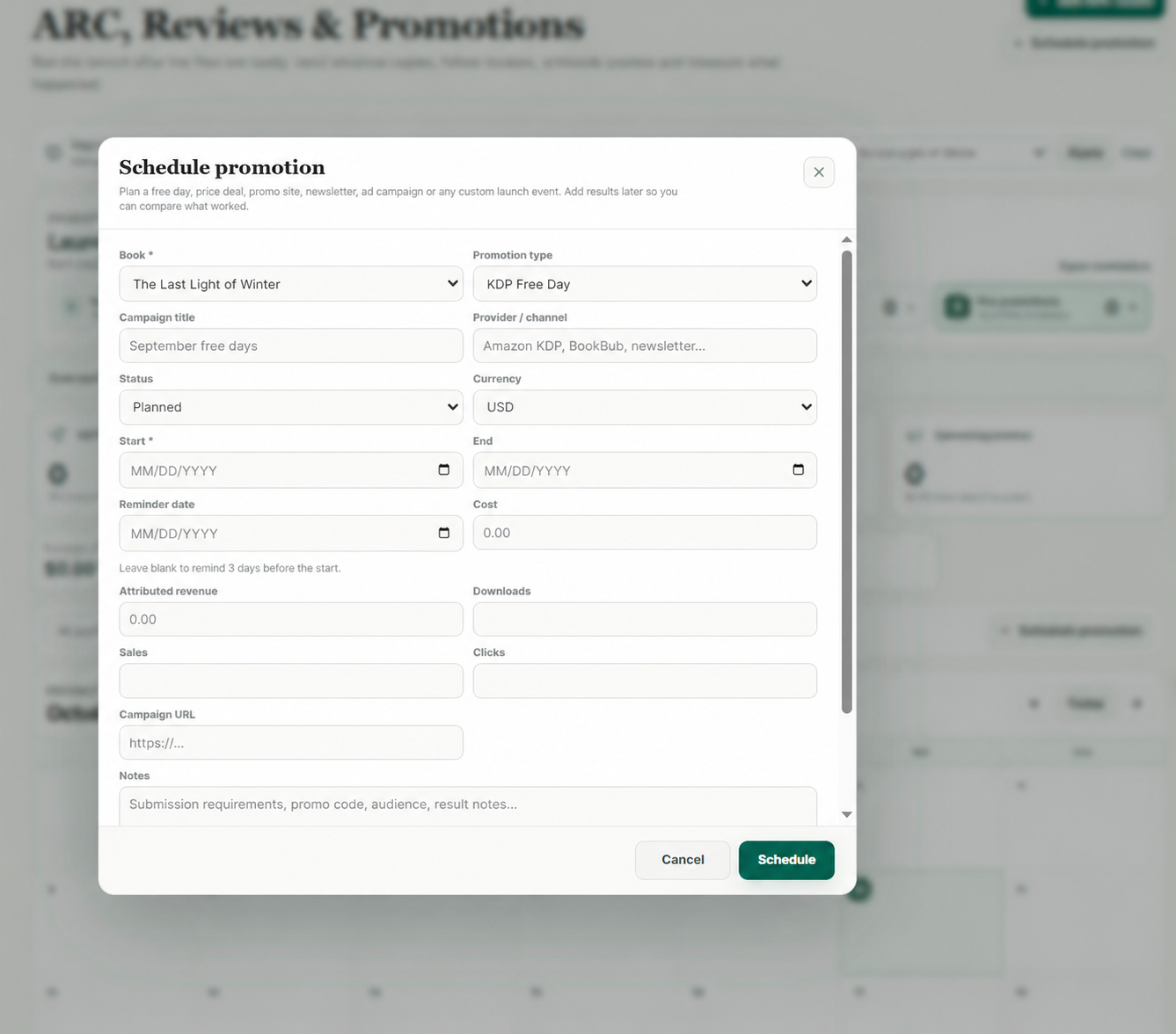Expand the Status dropdown
Image resolution: width=1176 pixels, height=1034 pixels.
(291, 407)
